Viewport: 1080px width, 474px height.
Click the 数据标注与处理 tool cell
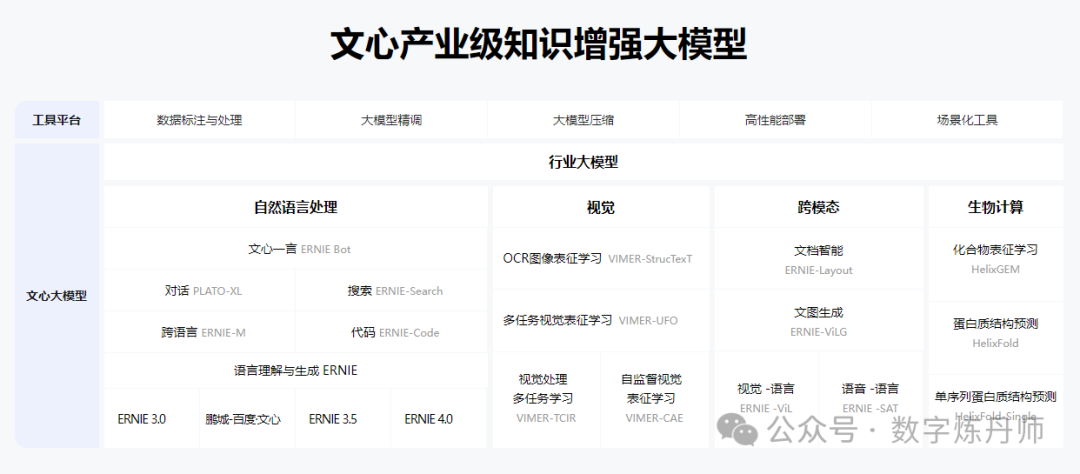[199, 120]
